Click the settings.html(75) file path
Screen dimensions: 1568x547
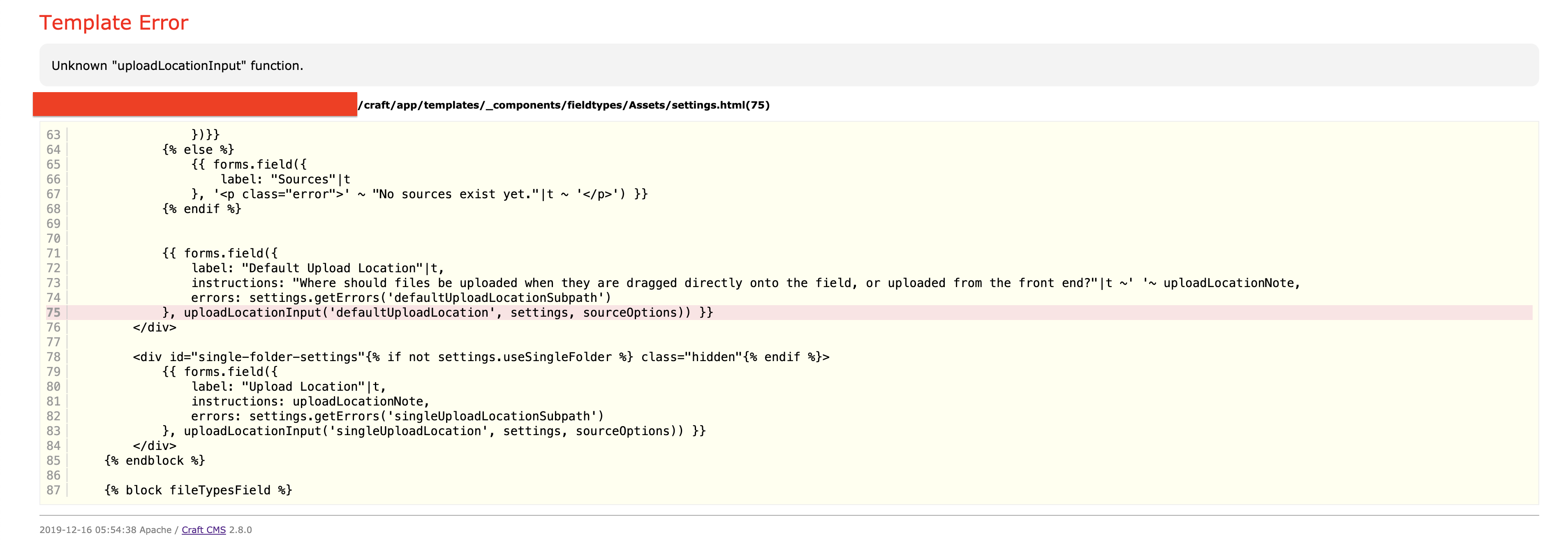pyautogui.click(x=564, y=105)
